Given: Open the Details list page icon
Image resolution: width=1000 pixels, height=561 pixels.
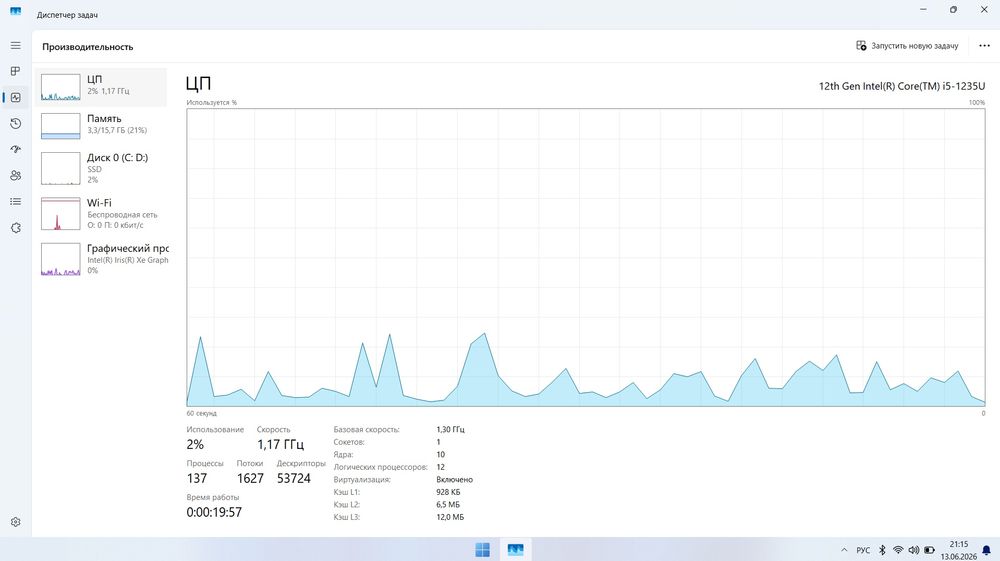Looking at the screenshot, I should coord(15,201).
